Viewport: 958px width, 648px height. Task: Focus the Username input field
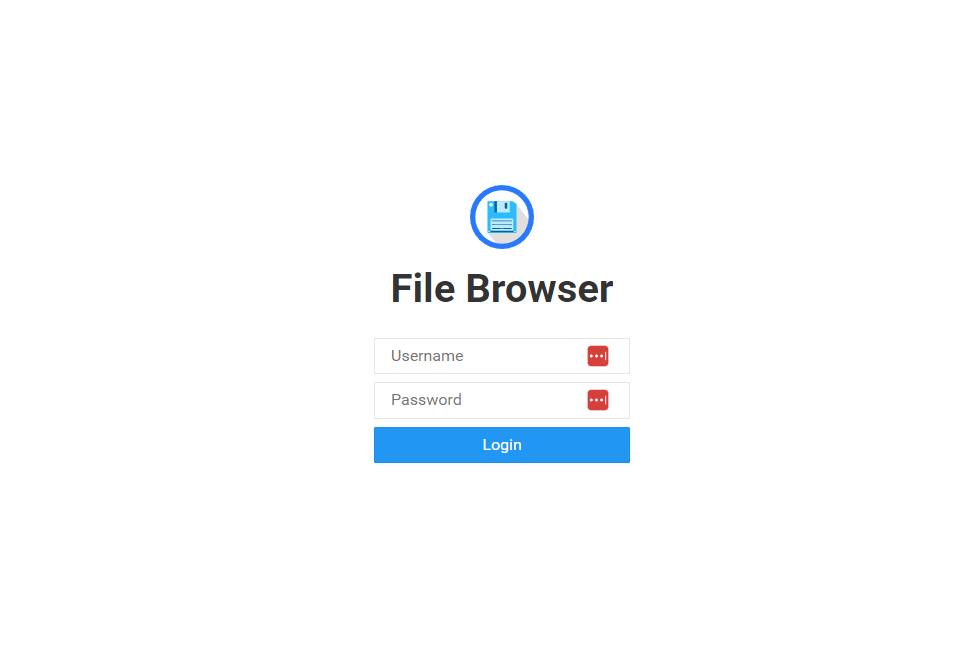pyautogui.click(x=502, y=356)
